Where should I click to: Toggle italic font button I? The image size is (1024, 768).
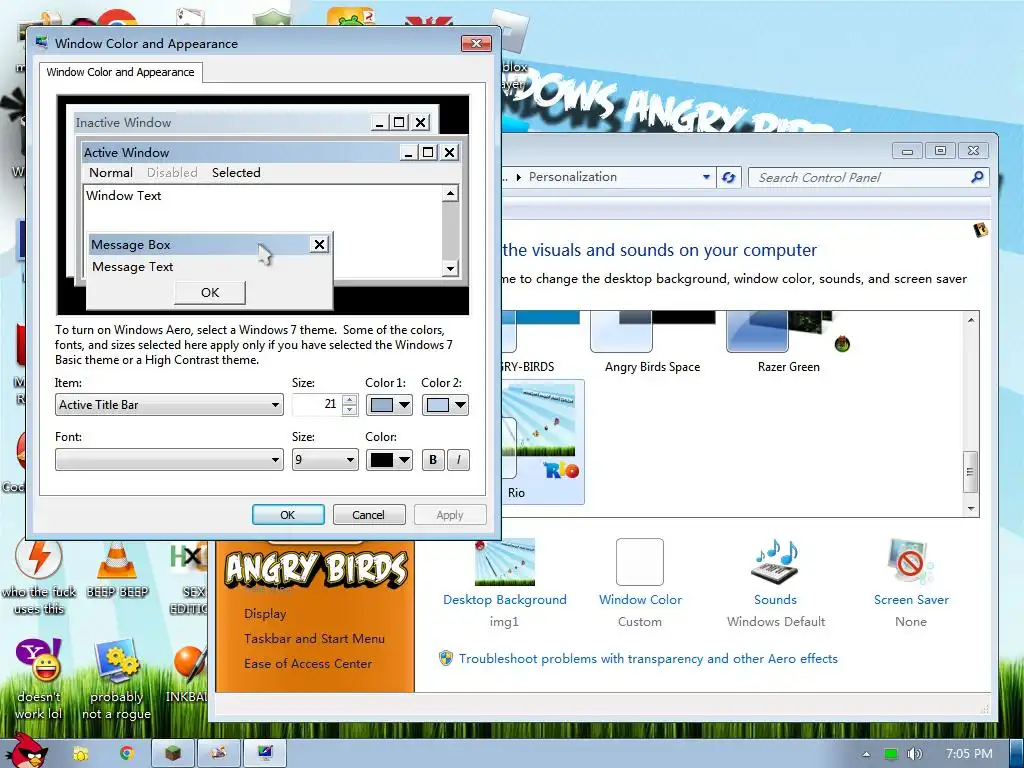point(458,460)
